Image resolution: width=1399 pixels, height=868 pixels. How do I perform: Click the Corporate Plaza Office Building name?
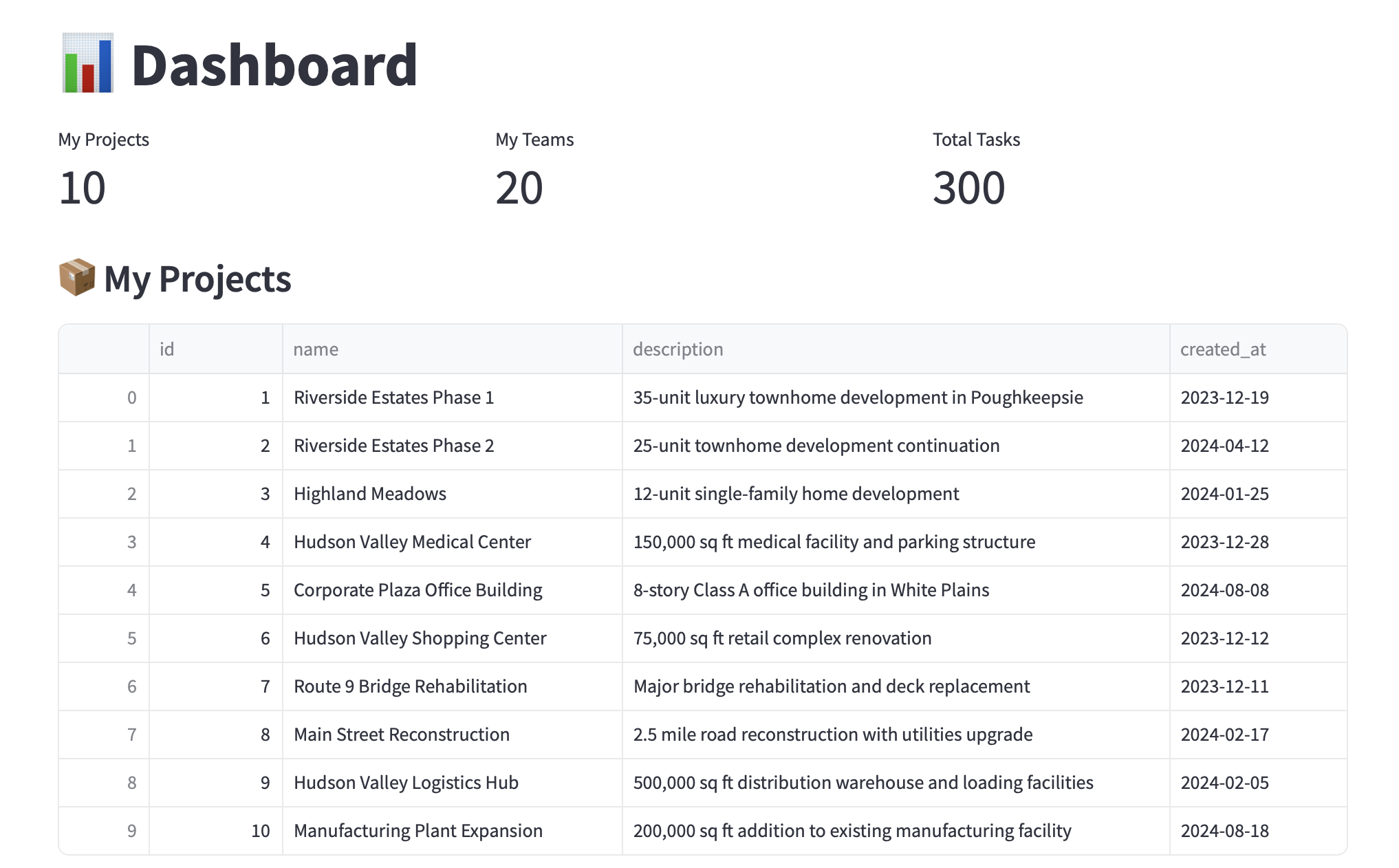(417, 590)
